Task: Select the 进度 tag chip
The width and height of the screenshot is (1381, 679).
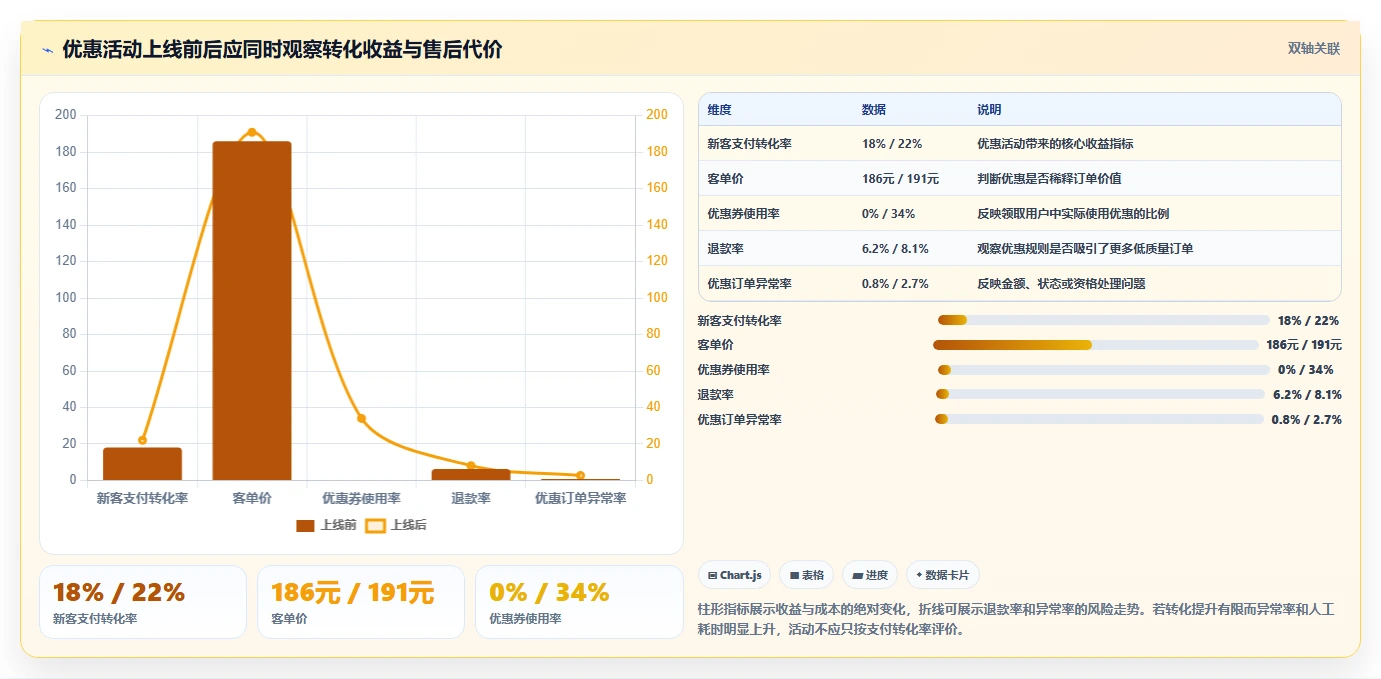Action: pos(870,575)
